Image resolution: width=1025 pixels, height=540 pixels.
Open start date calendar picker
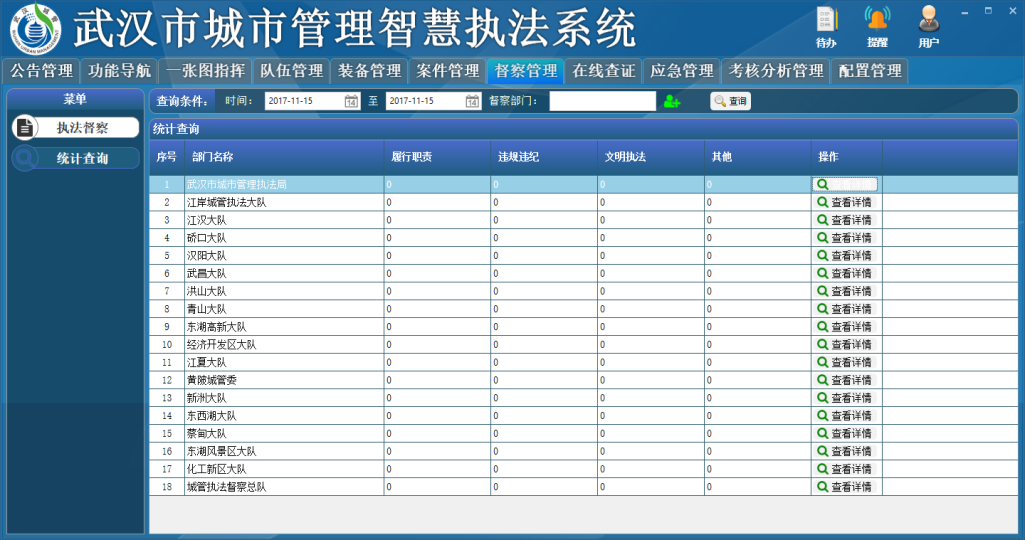(x=351, y=101)
